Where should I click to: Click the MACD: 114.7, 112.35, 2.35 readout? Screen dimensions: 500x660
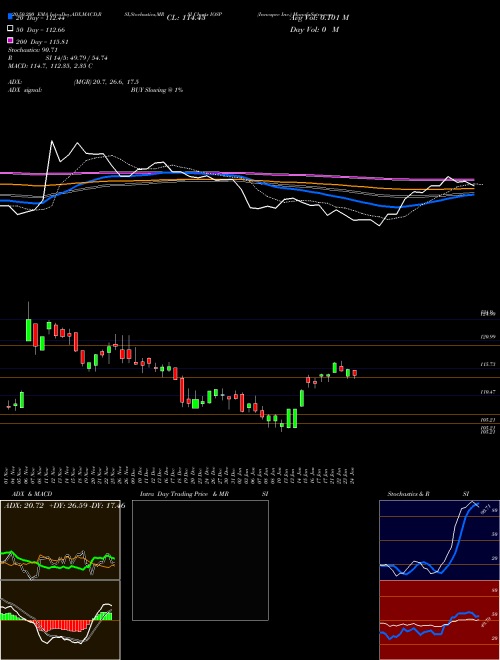pos(51,66)
